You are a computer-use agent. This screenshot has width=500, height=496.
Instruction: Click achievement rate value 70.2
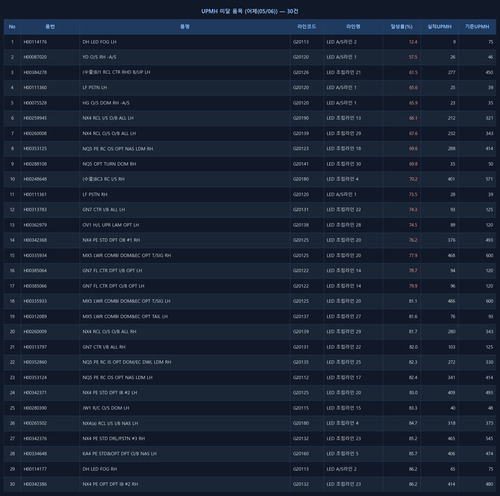point(413,179)
